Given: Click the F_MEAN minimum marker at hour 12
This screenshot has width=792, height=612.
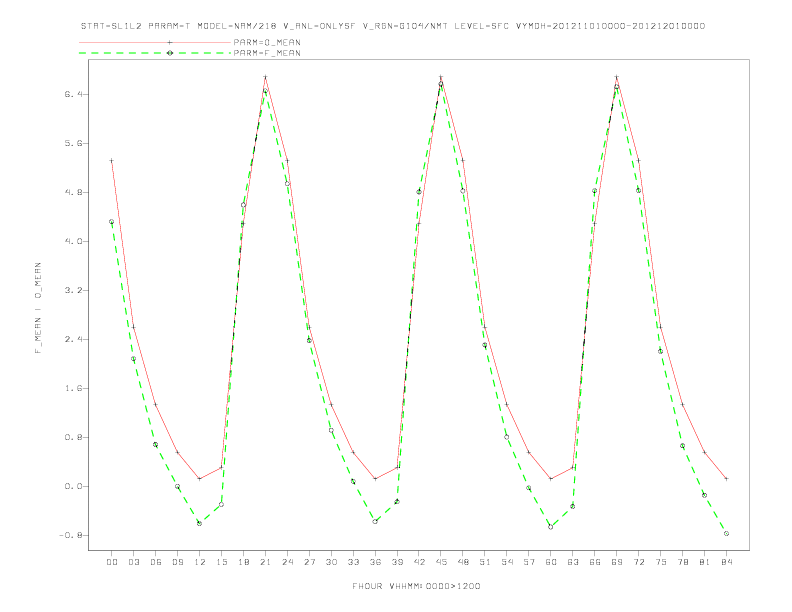Looking at the screenshot, I should (200, 524).
